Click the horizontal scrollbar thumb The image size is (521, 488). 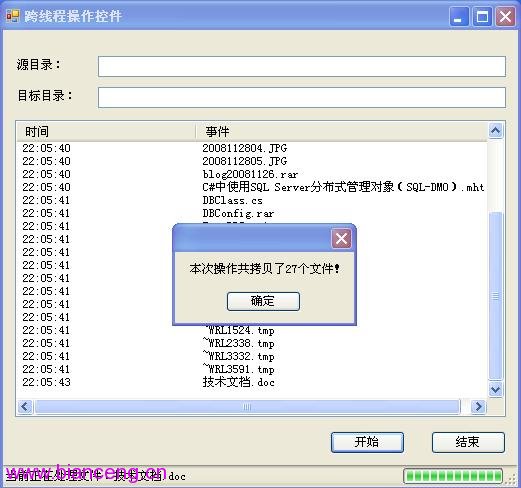(247, 407)
